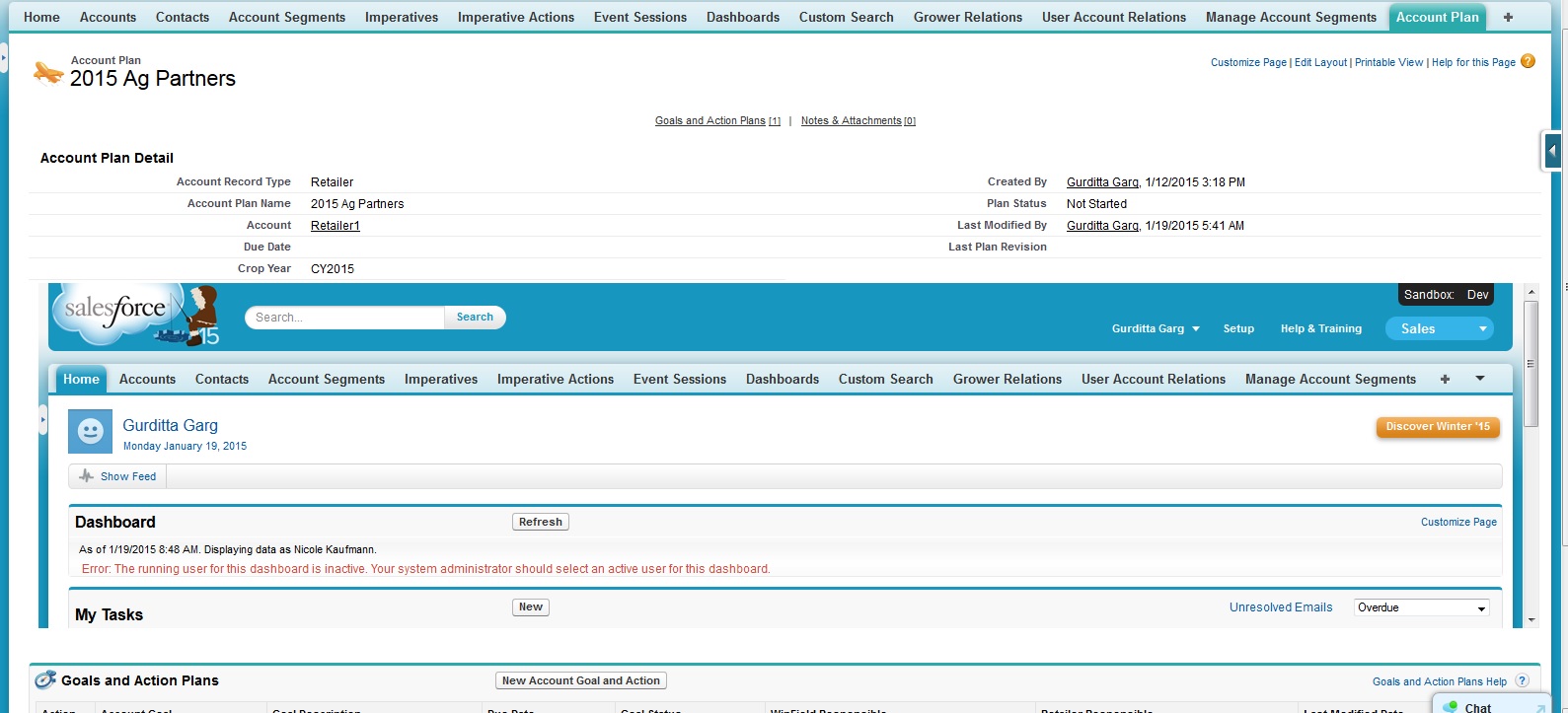Open Customize Page link at page top
The image size is (1568, 713).
point(1248,62)
